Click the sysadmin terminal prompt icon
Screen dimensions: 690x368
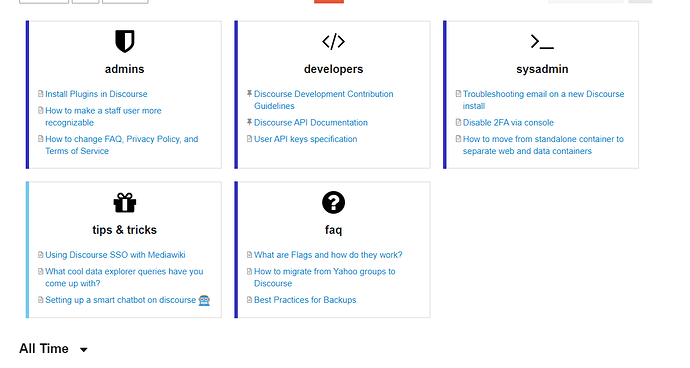(542, 41)
